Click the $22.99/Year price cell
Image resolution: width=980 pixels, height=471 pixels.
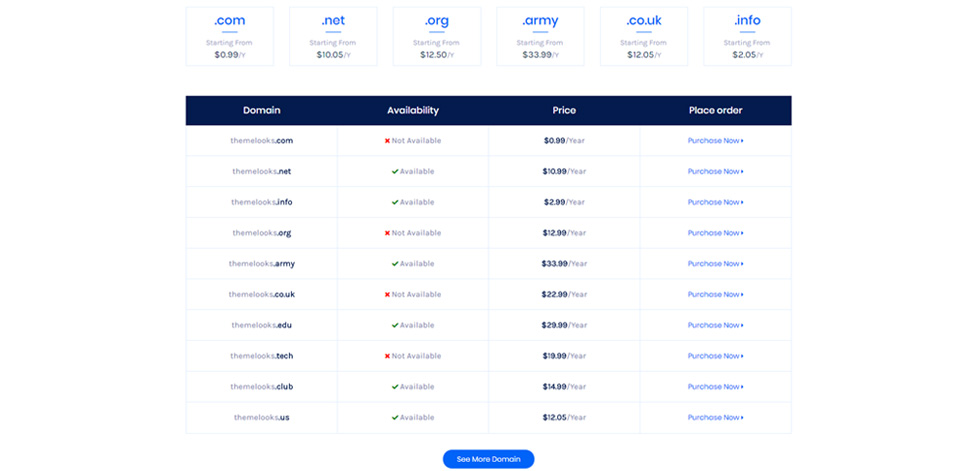point(564,294)
